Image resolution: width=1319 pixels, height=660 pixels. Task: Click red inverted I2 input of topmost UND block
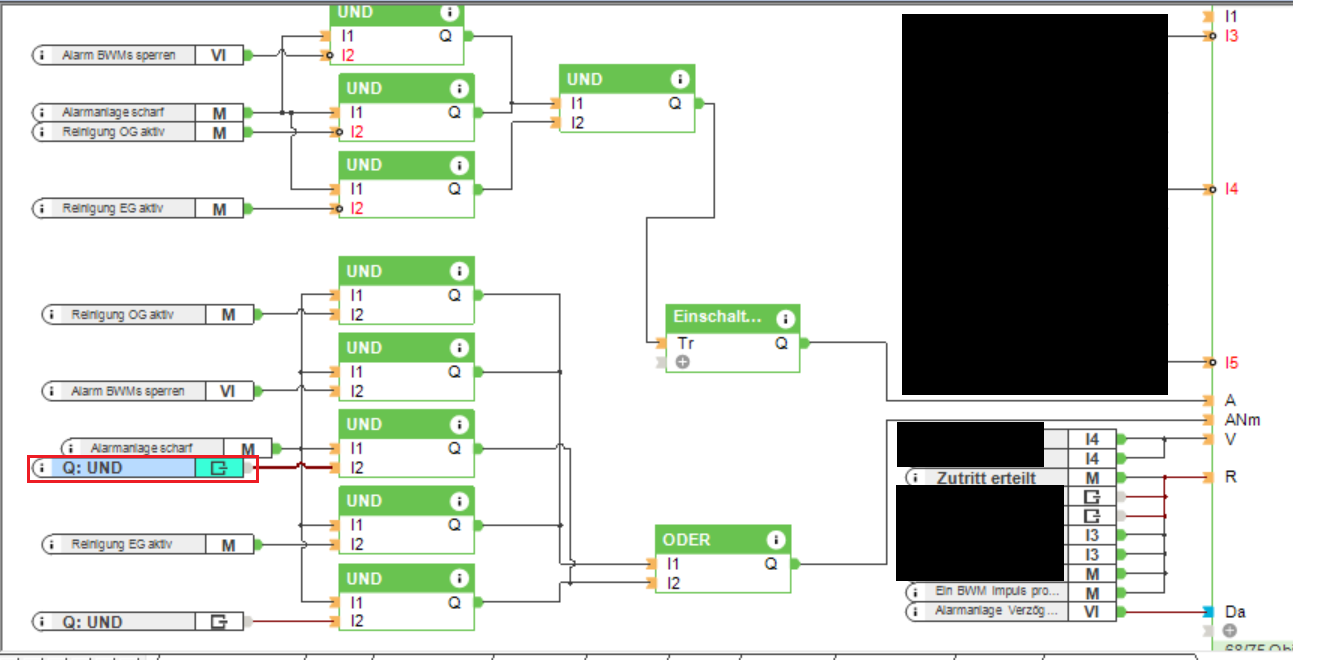pyautogui.click(x=347, y=55)
